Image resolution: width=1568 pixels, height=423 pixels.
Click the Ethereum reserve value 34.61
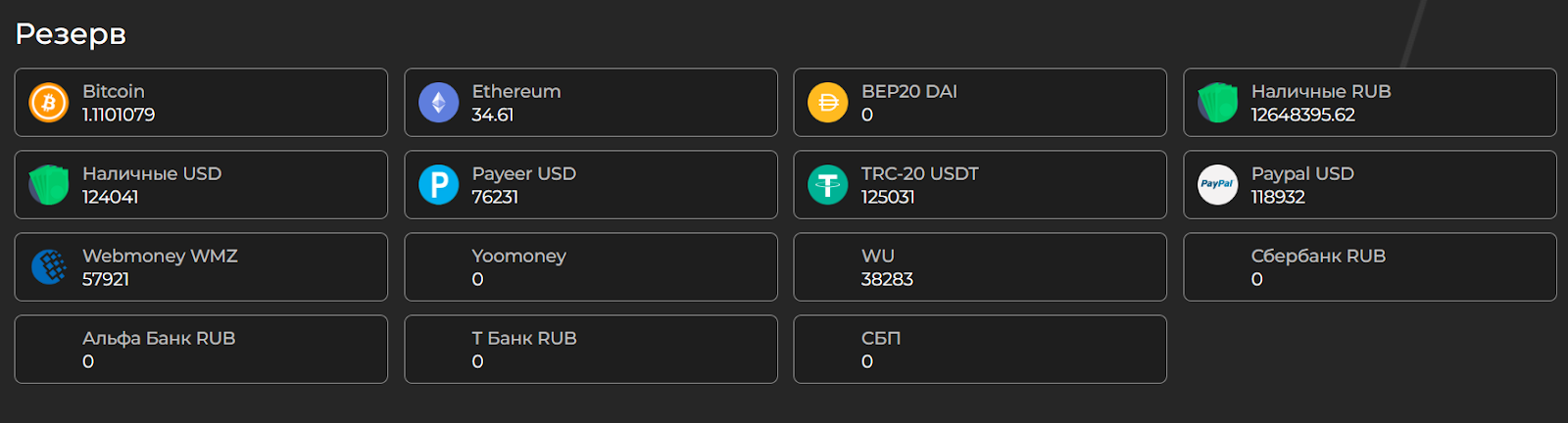(x=492, y=115)
